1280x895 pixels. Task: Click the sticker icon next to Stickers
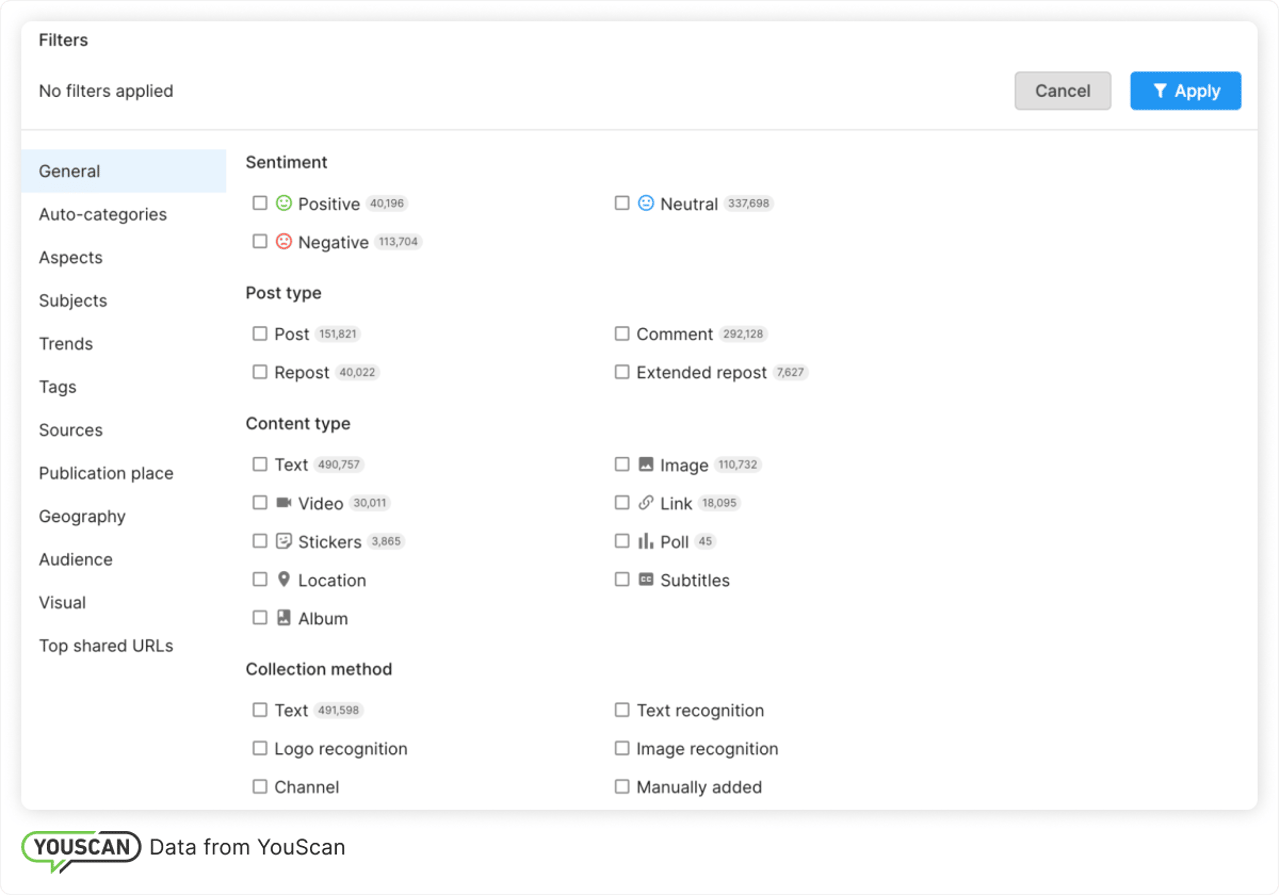pyautogui.click(x=284, y=541)
